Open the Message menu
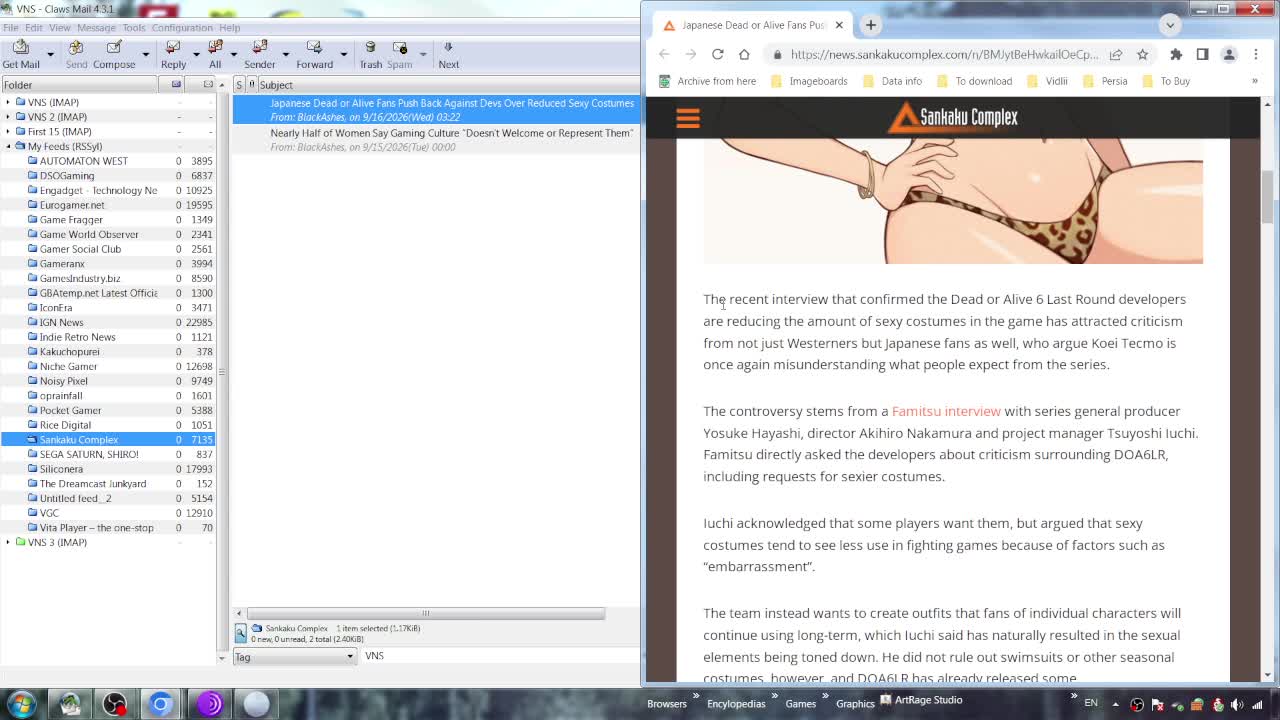This screenshot has height=720, width=1280. tap(96, 28)
